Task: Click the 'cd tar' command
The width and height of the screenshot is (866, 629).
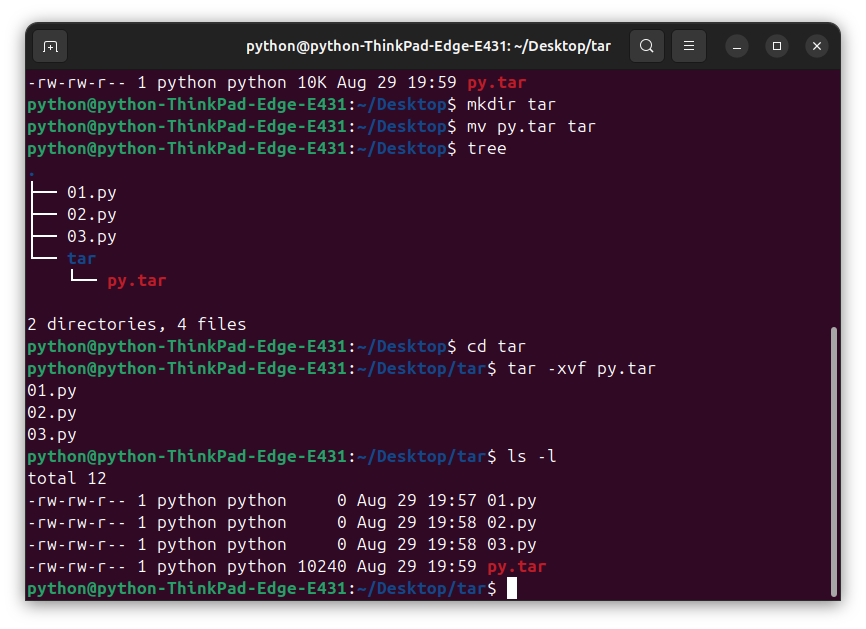Action: coord(496,346)
